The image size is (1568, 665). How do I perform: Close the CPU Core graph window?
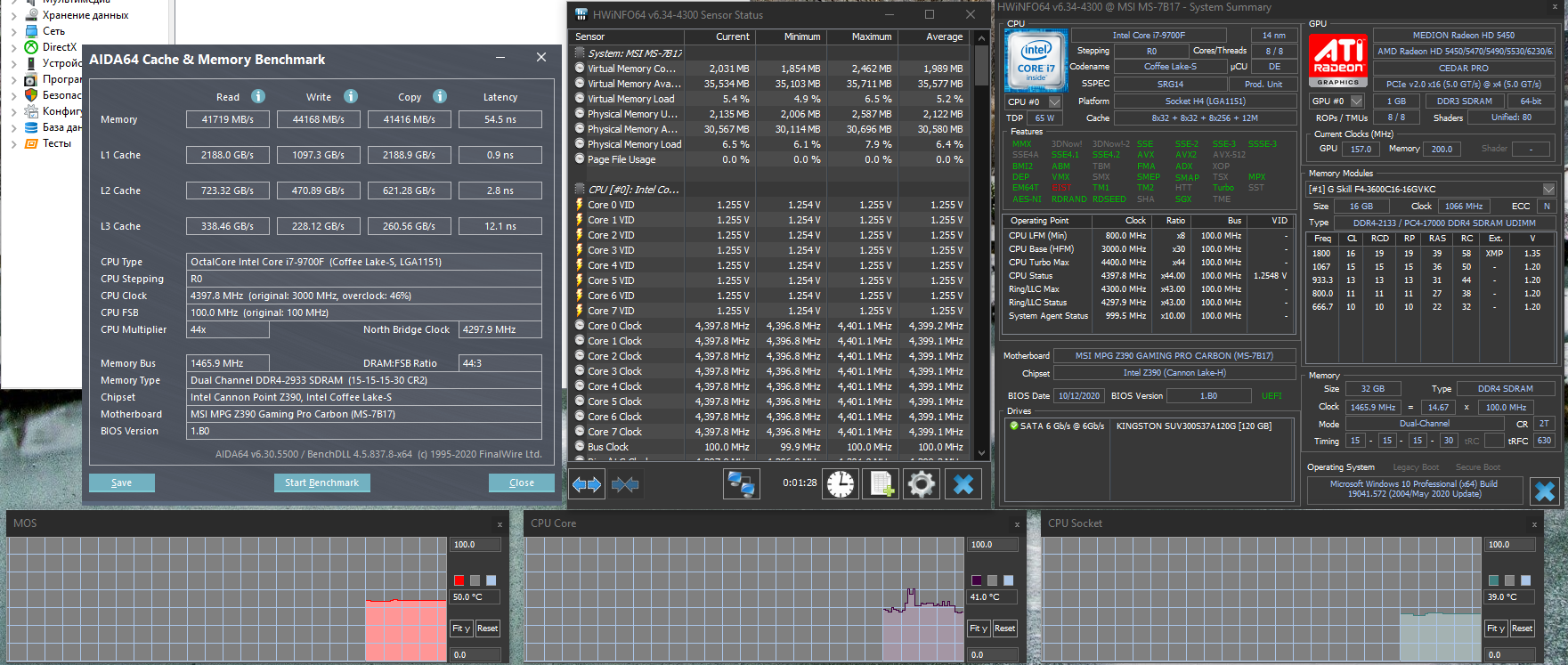[1017, 524]
